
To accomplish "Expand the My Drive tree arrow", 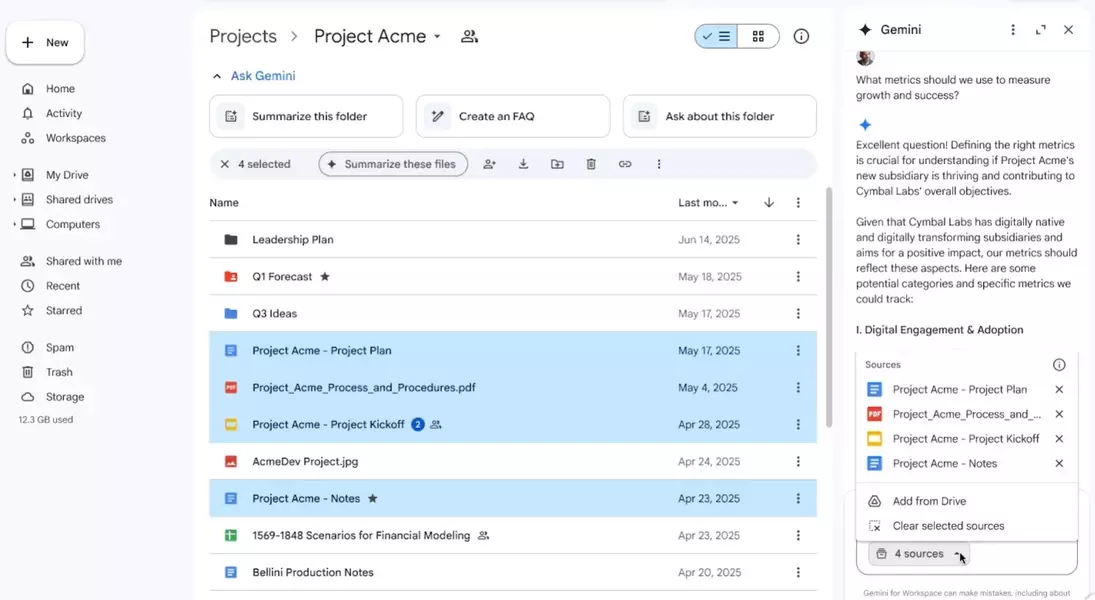I will pos(14,175).
